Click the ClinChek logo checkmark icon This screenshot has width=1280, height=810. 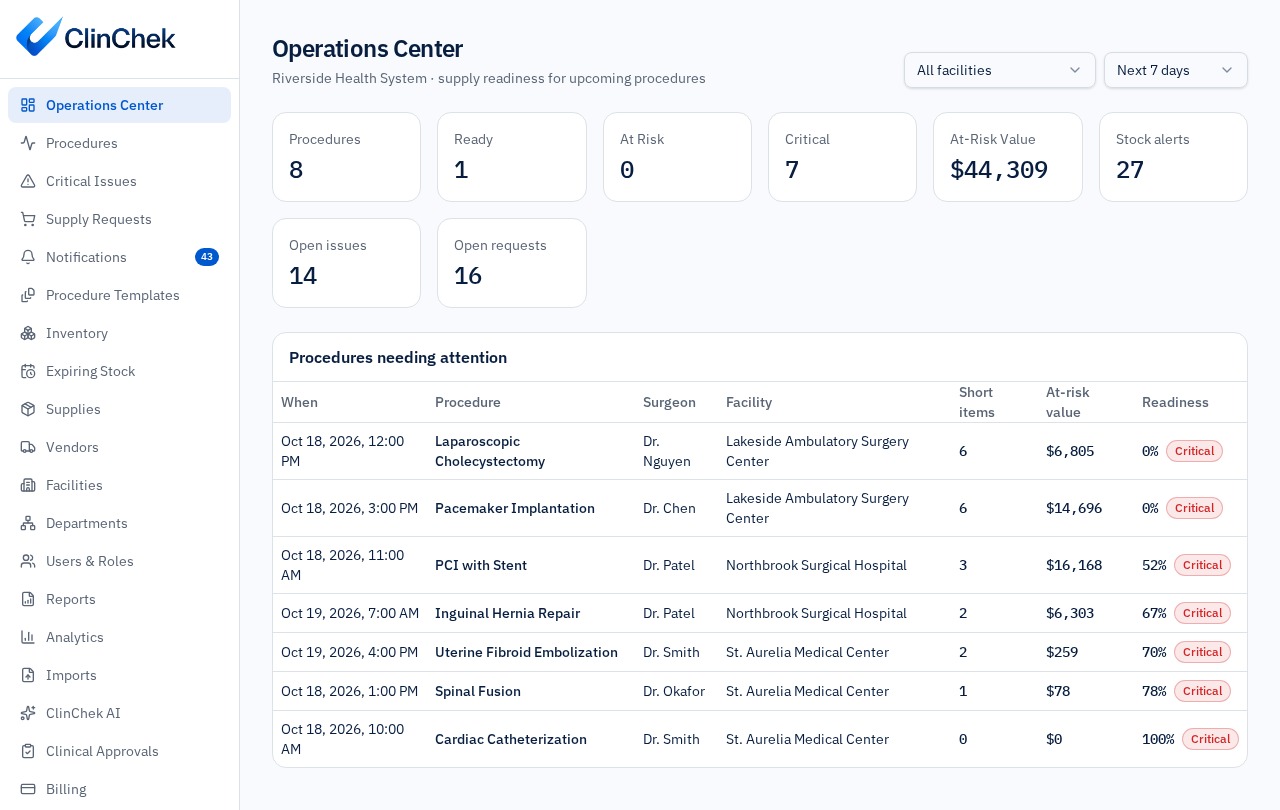pos(39,37)
